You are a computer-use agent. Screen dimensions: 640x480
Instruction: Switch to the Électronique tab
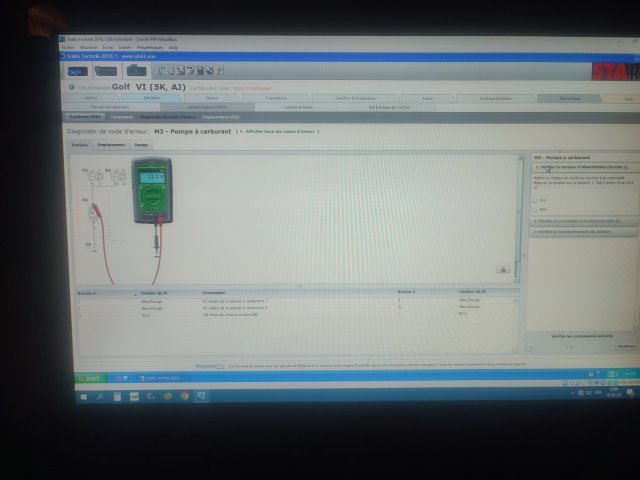click(569, 98)
